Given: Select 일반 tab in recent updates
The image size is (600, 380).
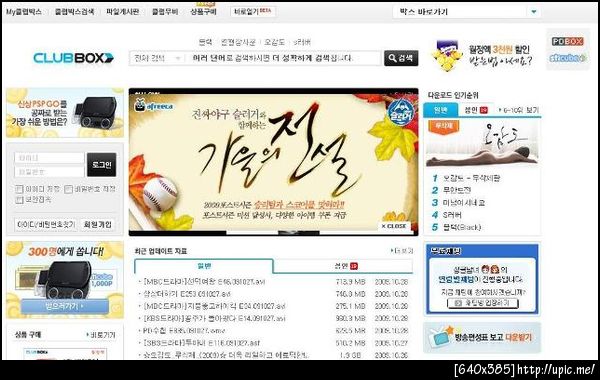Looking at the screenshot, I should [204, 266].
